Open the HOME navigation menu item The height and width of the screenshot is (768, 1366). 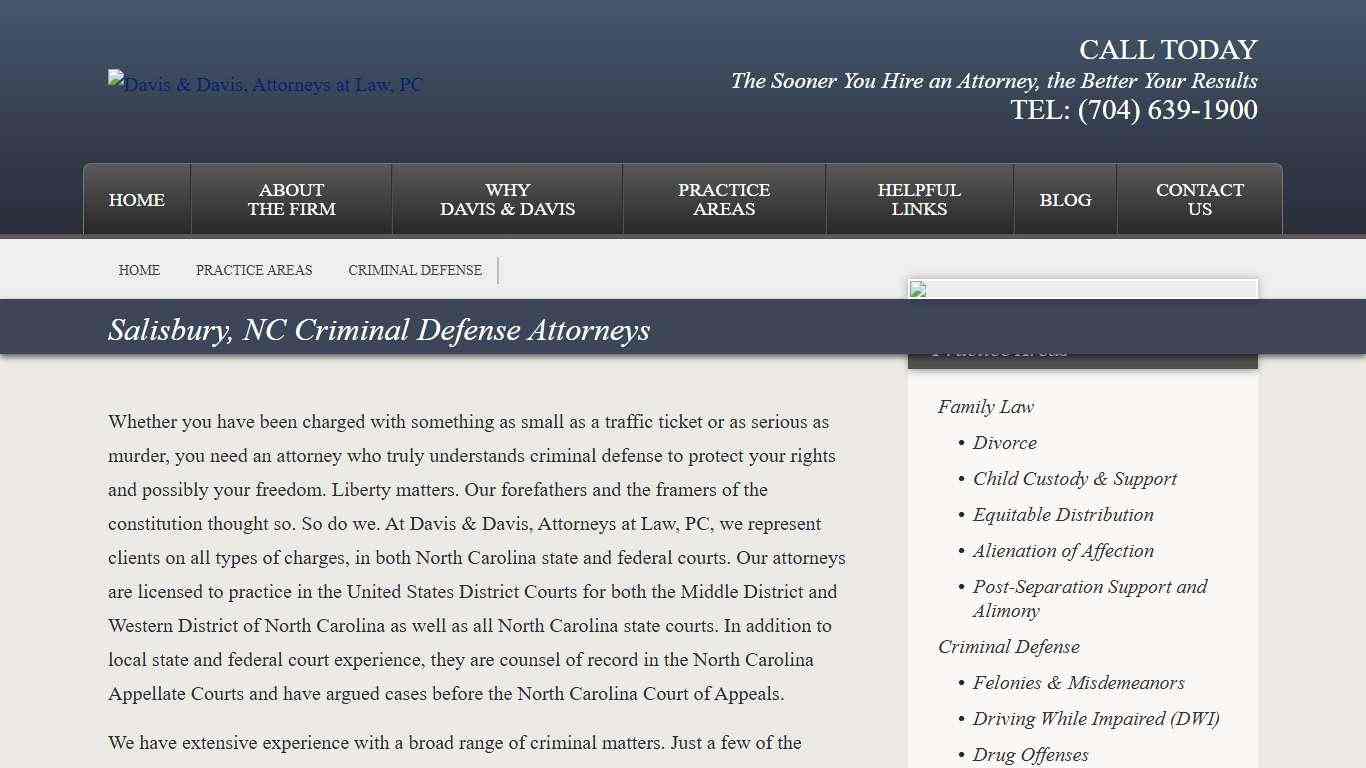[x=136, y=199]
